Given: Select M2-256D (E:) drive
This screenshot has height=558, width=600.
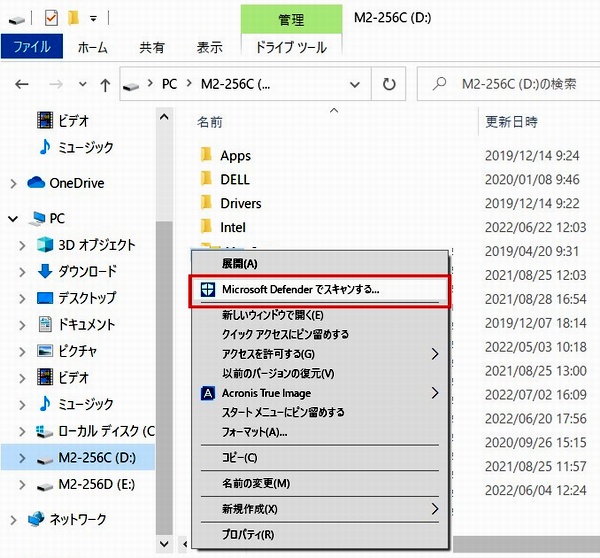Looking at the screenshot, I should 86,484.
